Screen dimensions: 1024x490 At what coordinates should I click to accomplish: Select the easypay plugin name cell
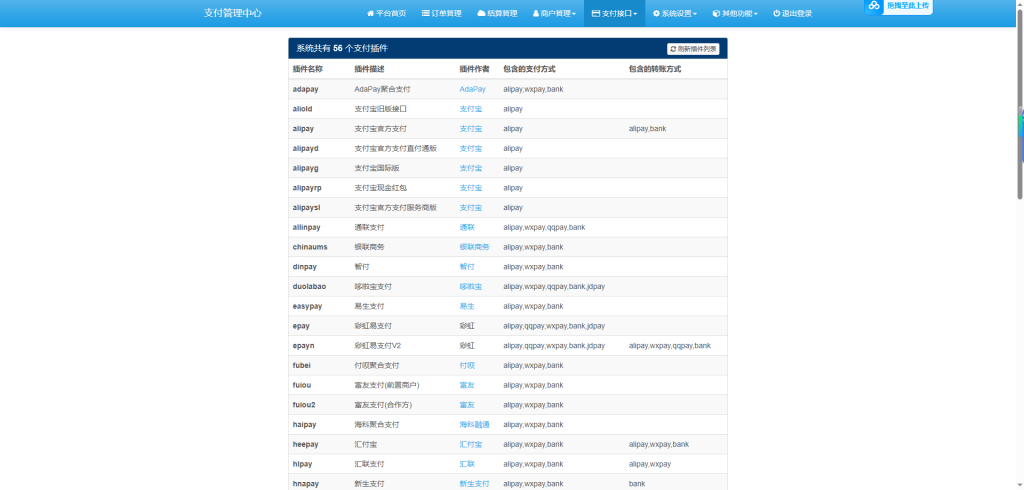tap(308, 306)
